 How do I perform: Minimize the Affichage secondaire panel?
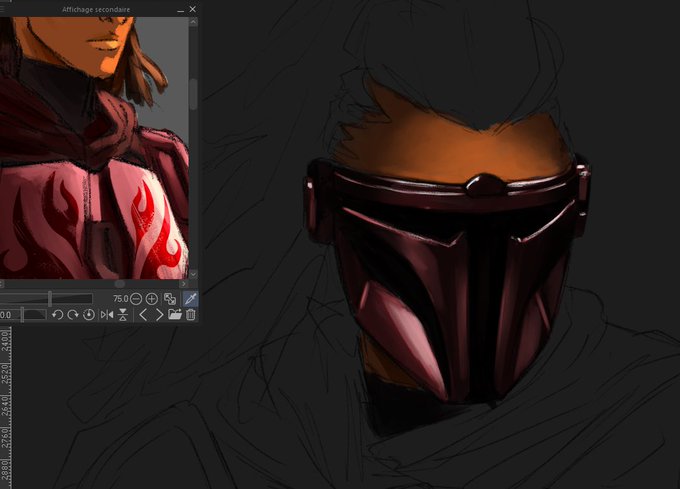180,10
